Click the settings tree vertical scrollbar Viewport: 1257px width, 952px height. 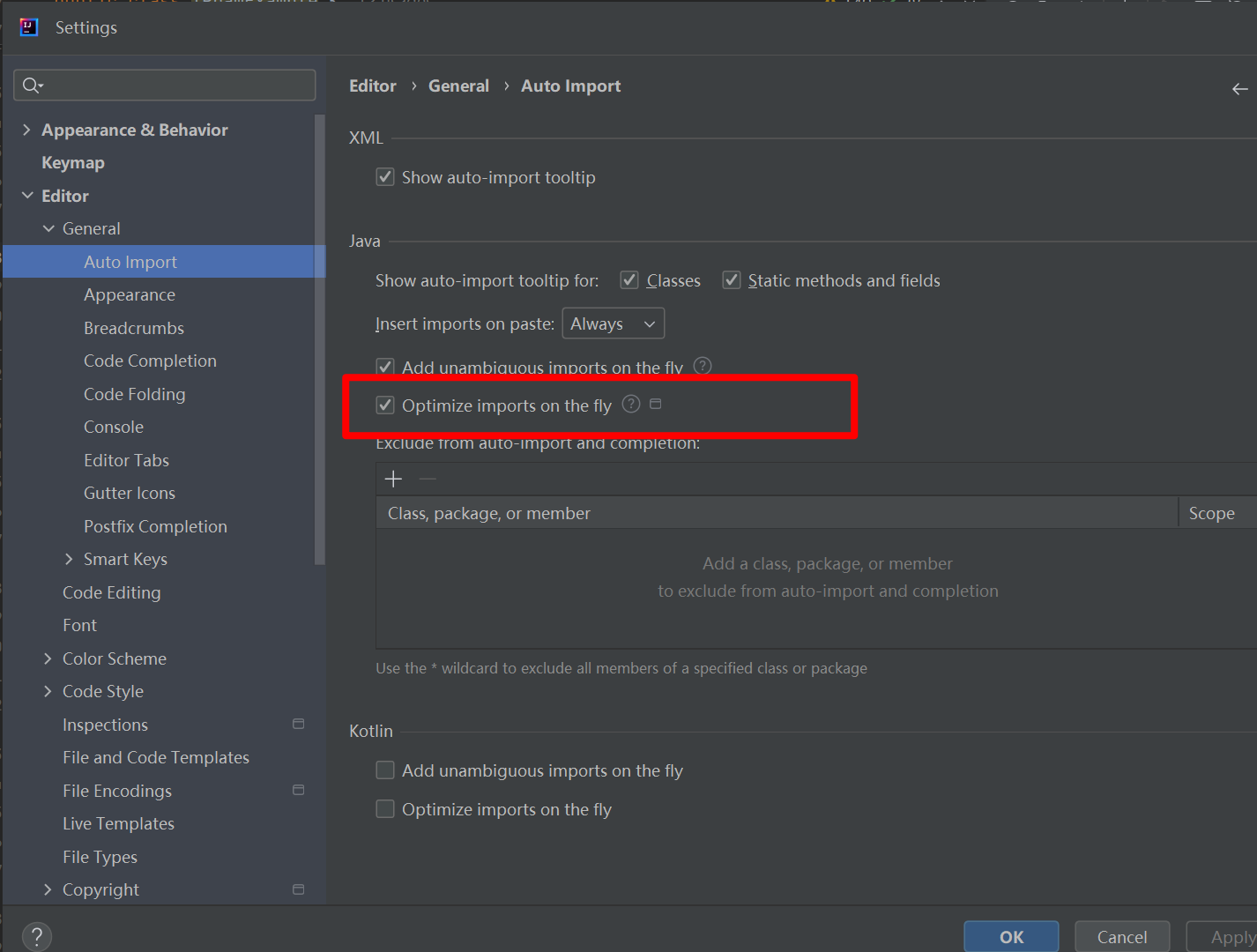tap(319, 339)
